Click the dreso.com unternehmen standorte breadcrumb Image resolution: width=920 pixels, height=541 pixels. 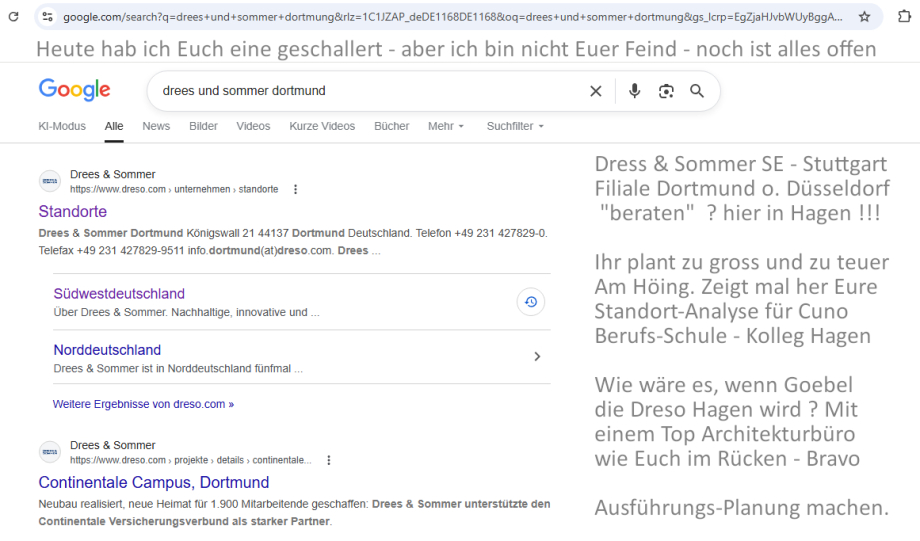click(174, 190)
